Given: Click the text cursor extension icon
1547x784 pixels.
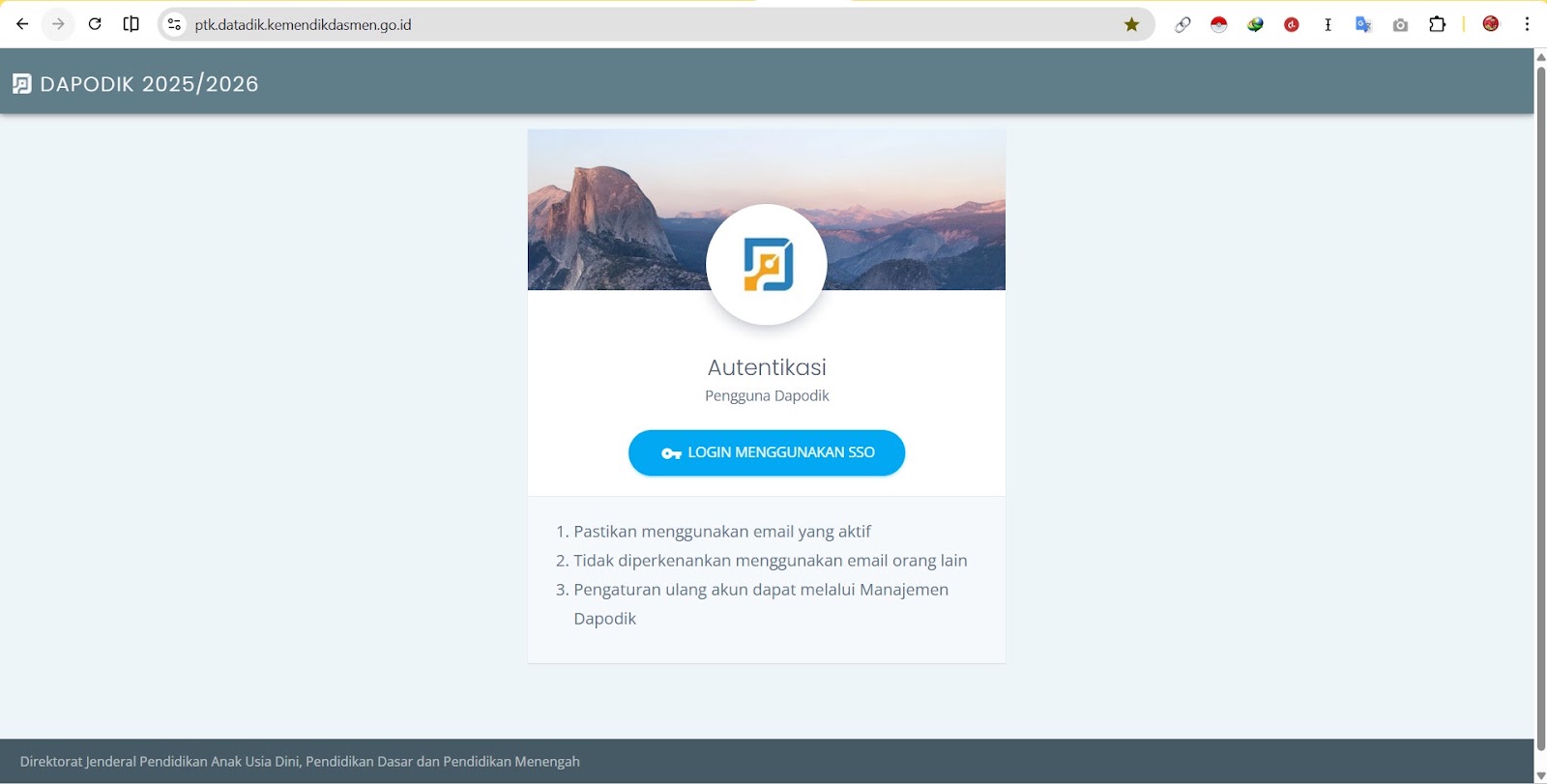Looking at the screenshot, I should [1328, 24].
